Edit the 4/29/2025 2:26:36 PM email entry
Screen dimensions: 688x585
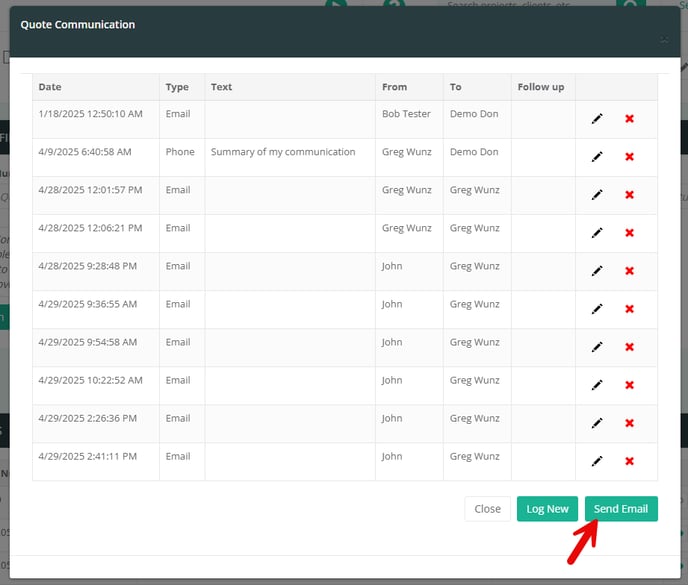click(597, 423)
